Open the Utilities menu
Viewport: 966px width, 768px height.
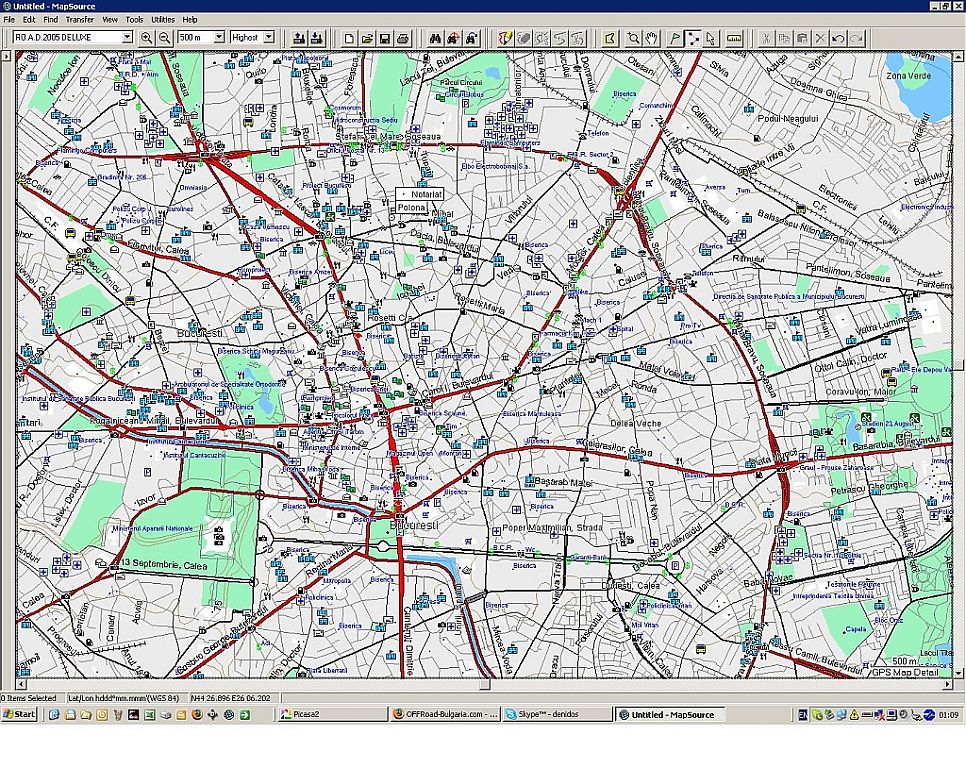click(163, 20)
